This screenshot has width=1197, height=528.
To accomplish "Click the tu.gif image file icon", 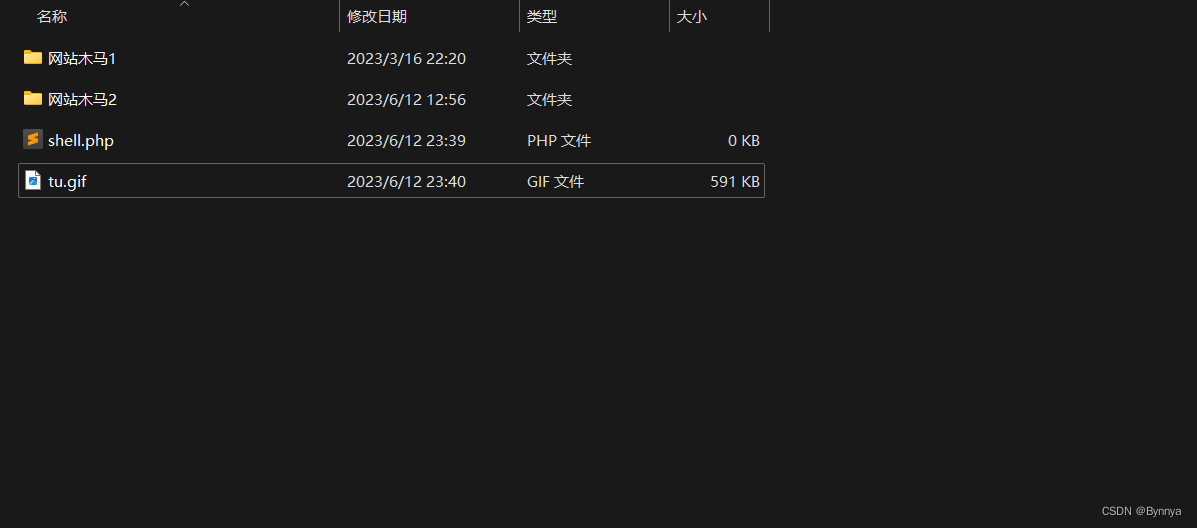I will coord(33,181).
